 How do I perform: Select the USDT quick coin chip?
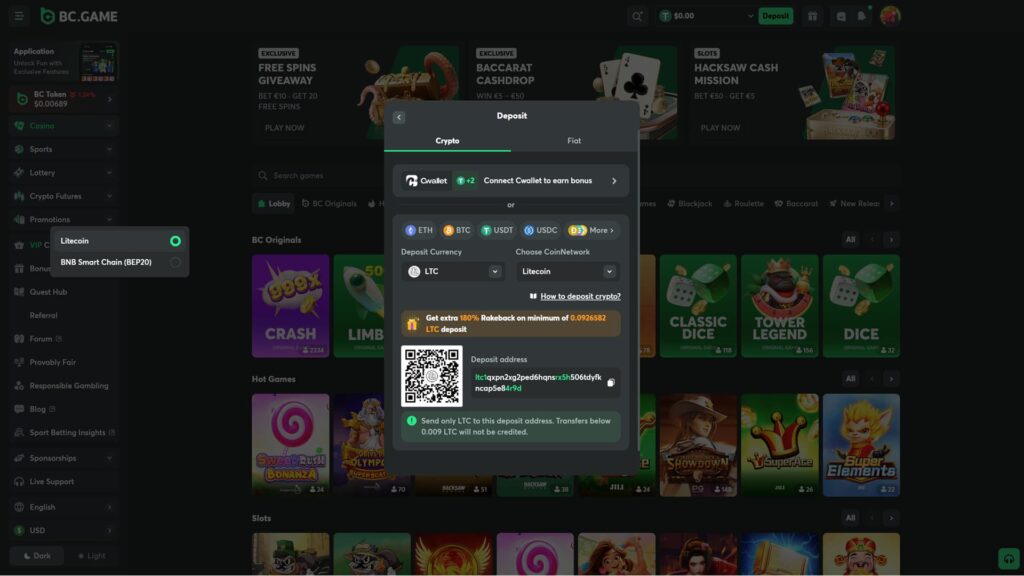(497, 230)
